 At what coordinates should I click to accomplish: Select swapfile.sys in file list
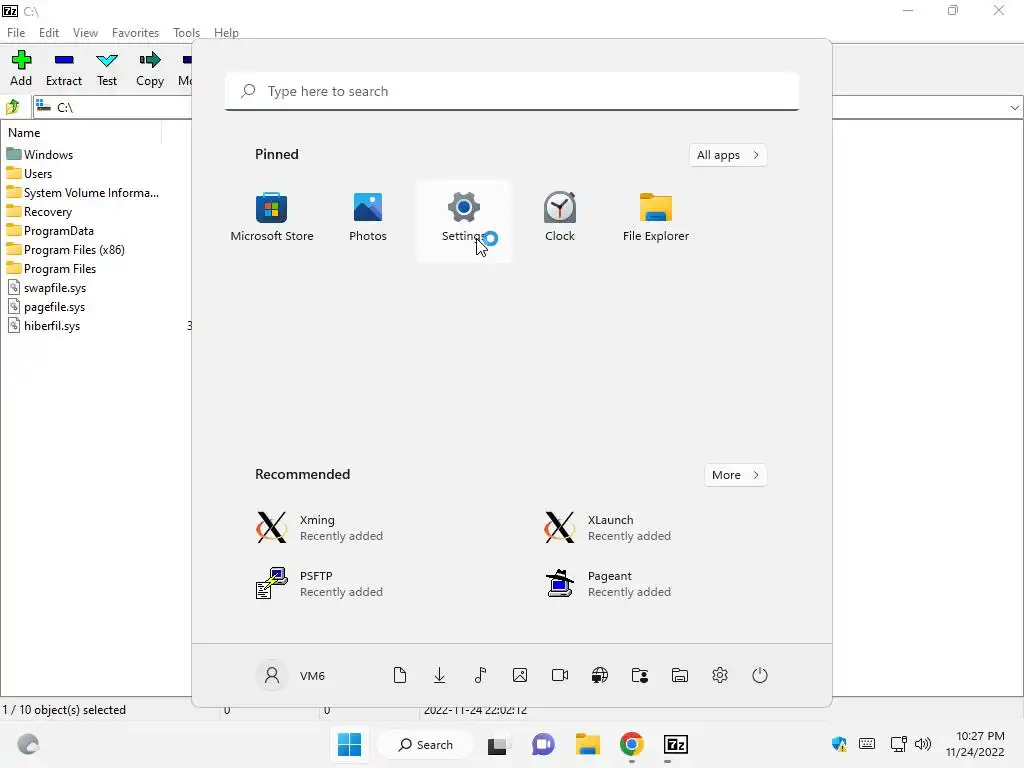pos(46,287)
